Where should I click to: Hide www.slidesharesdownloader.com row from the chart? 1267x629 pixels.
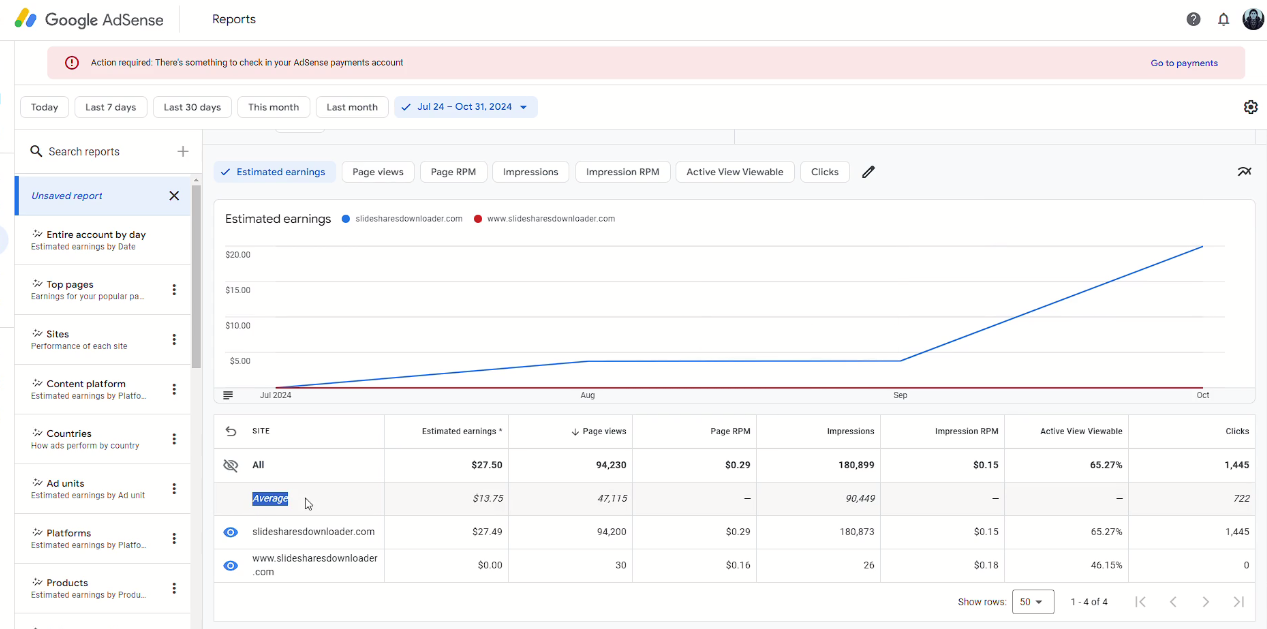point(231,565)
